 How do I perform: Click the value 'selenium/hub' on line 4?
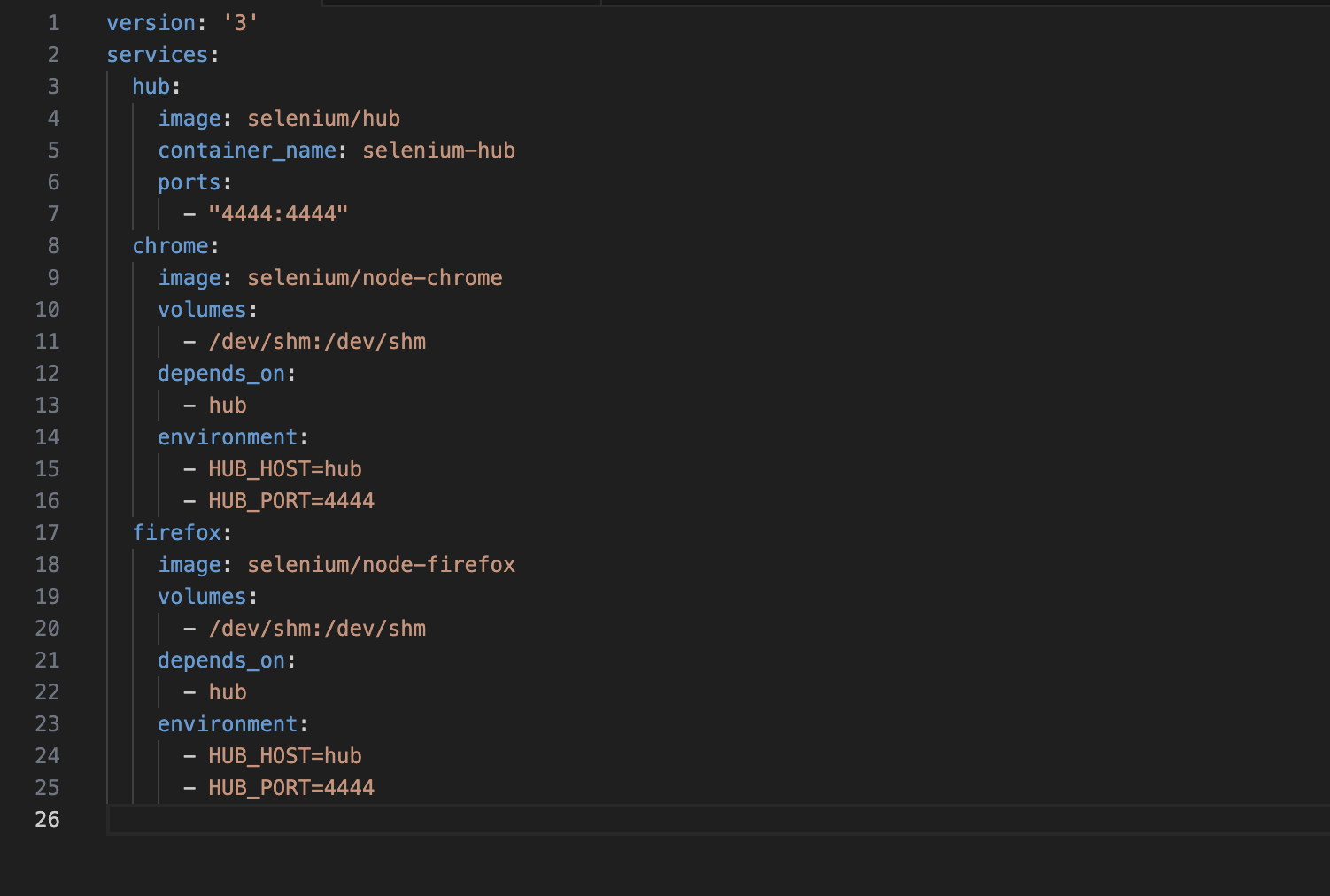(x=323, y=119)
